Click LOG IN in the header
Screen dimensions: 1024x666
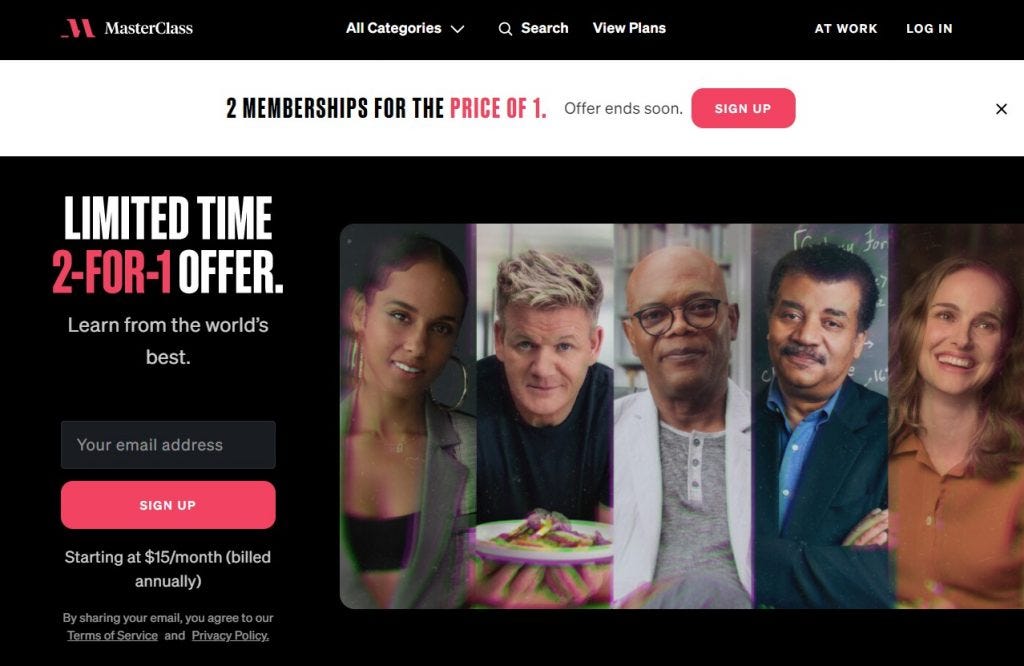[x=929, y=29]
